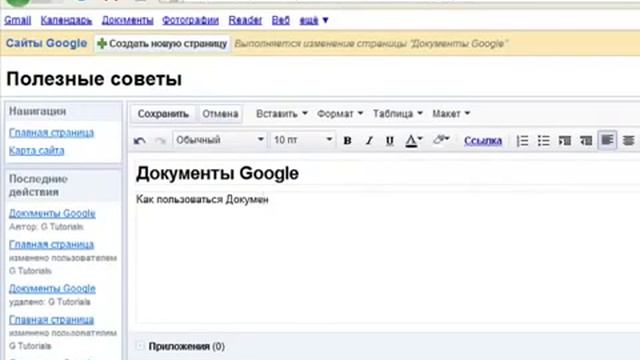This screenshot has width=640, height=360.
Task: Toggle Italic formatting
Action: pos(369,140)
